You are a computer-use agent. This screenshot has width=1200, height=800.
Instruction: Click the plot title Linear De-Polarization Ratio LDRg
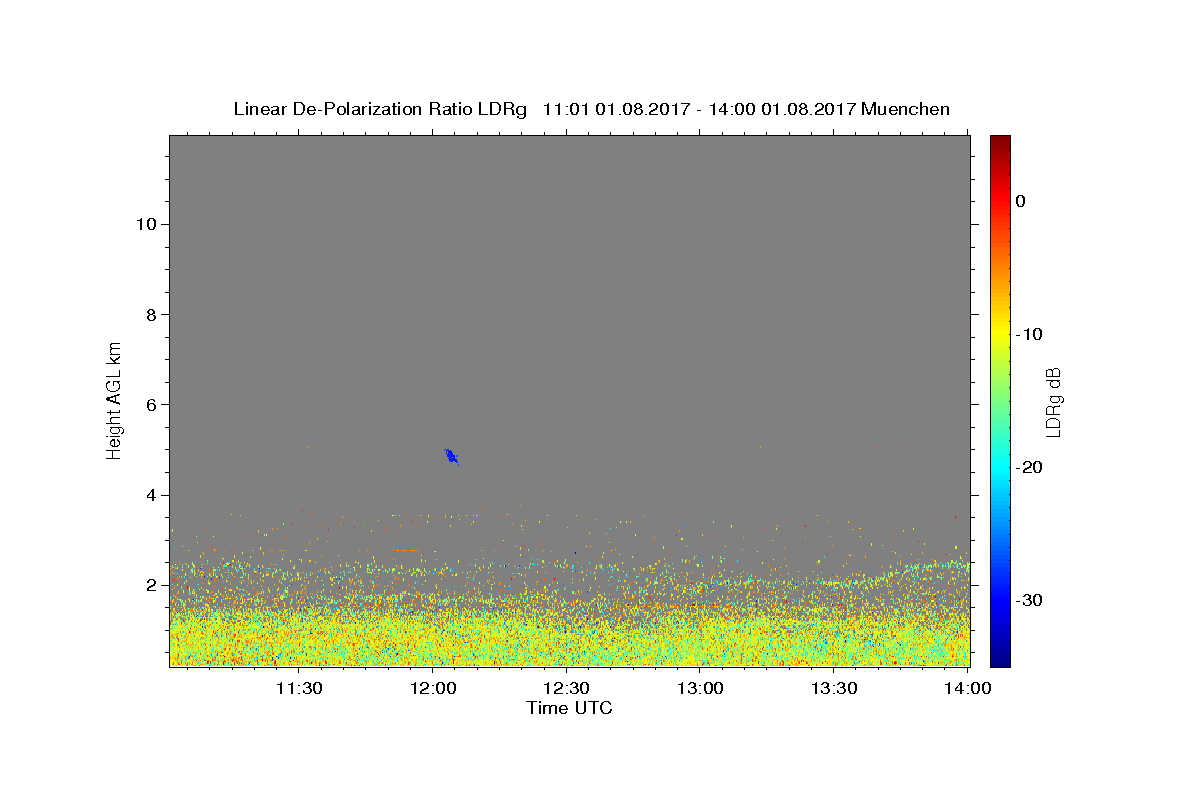(380, 109)
